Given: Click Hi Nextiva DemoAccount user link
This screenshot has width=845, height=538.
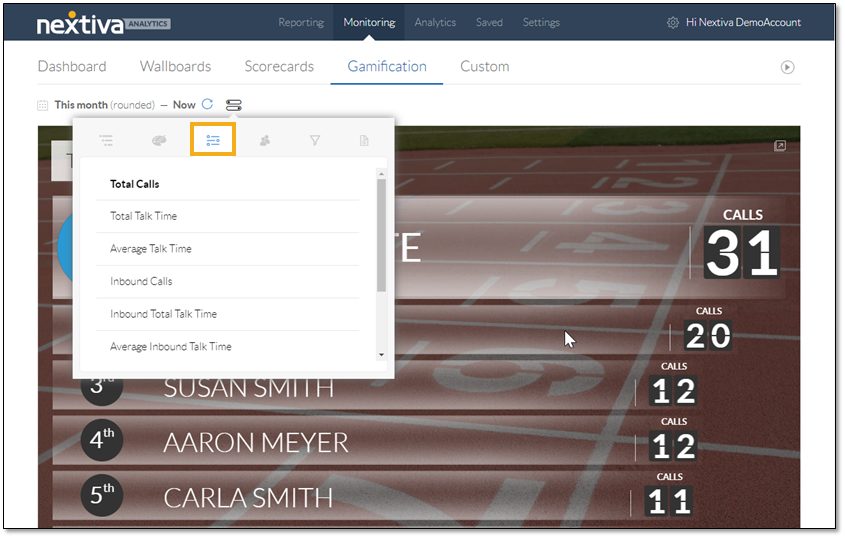Looking at the screenshot, I should coord(743,23).
